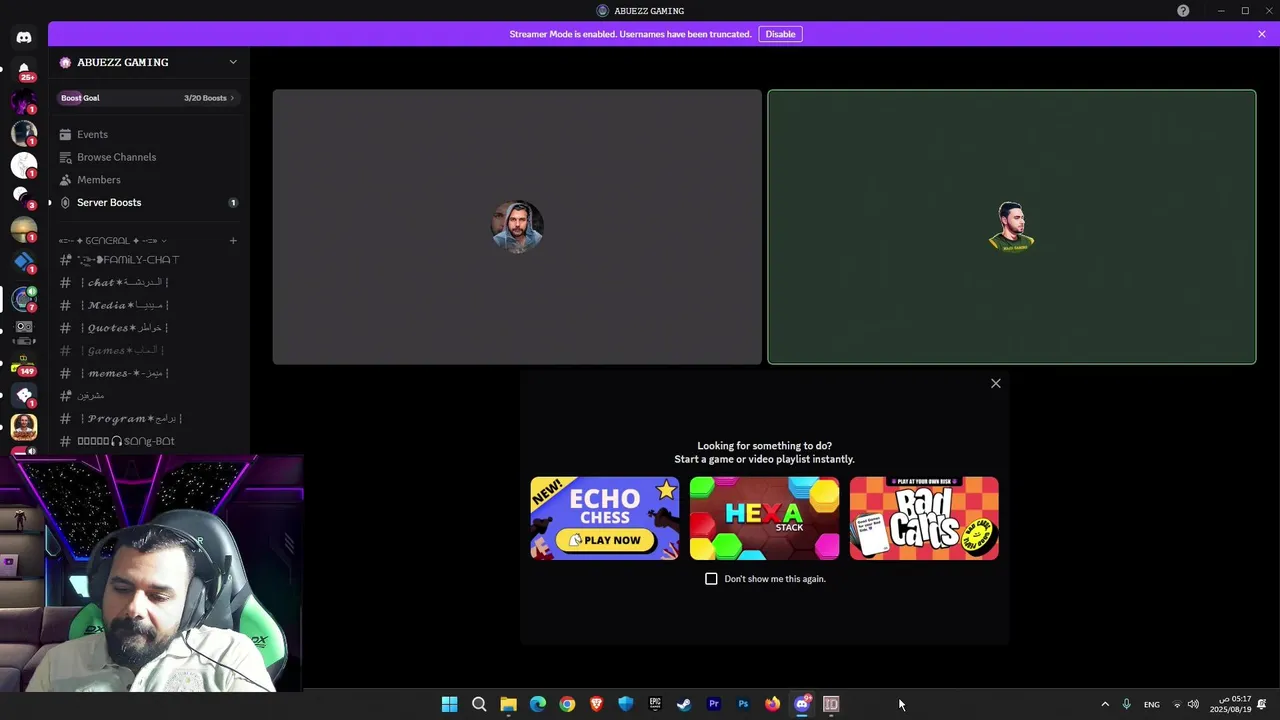Disable Streamer Mode from the banner

(x=780, y=34)
